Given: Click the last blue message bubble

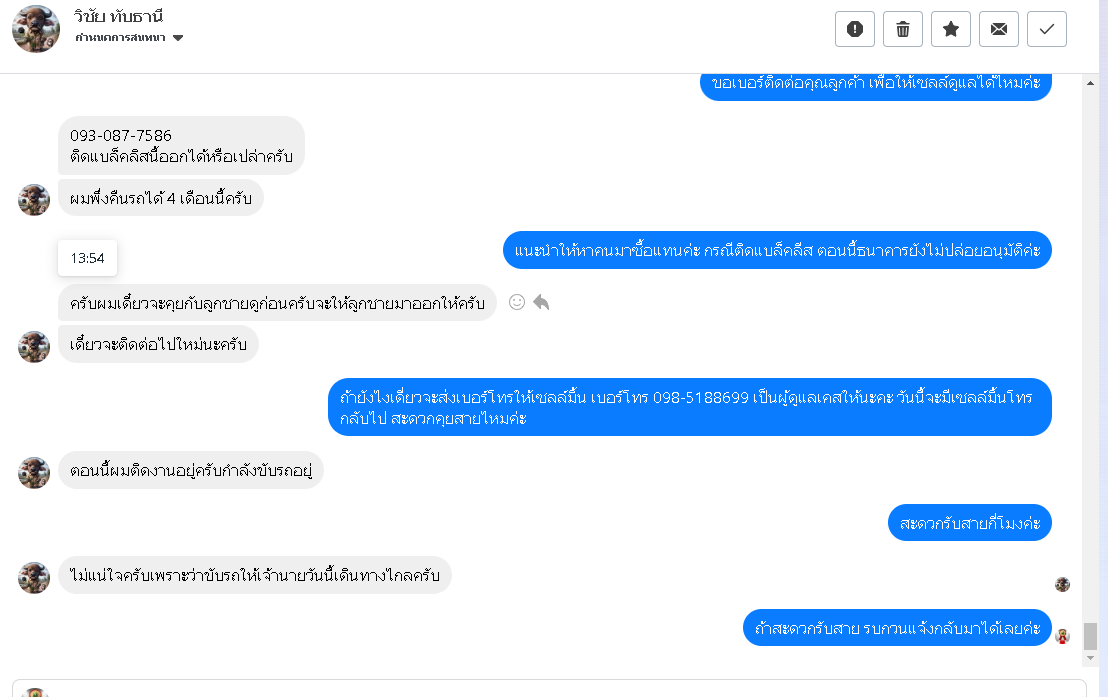Looking at the screenshot, I should coord(897,628).
